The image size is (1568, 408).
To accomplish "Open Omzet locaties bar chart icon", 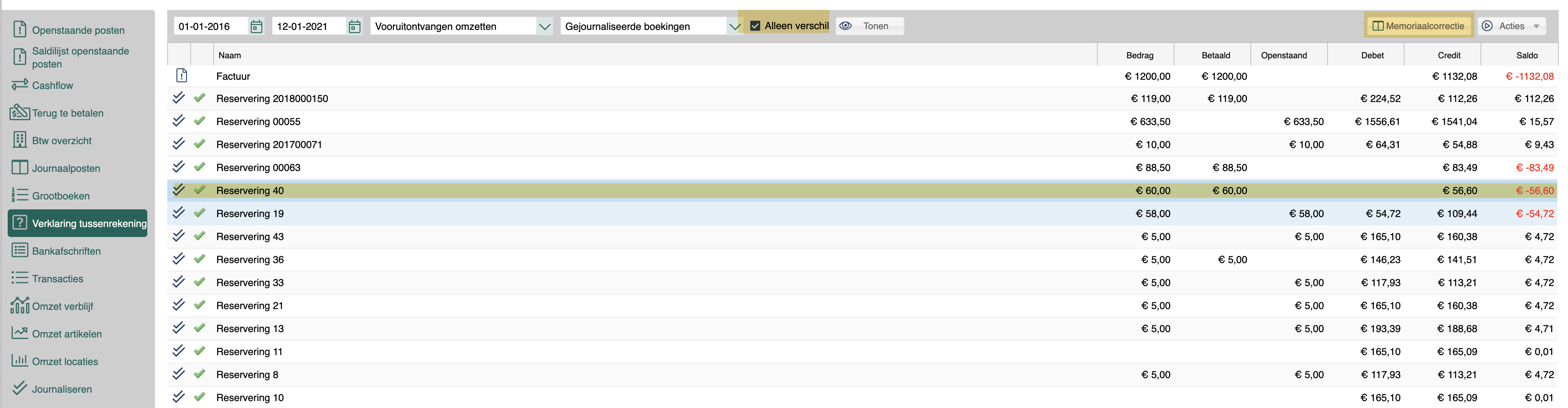I will (20, 360).
